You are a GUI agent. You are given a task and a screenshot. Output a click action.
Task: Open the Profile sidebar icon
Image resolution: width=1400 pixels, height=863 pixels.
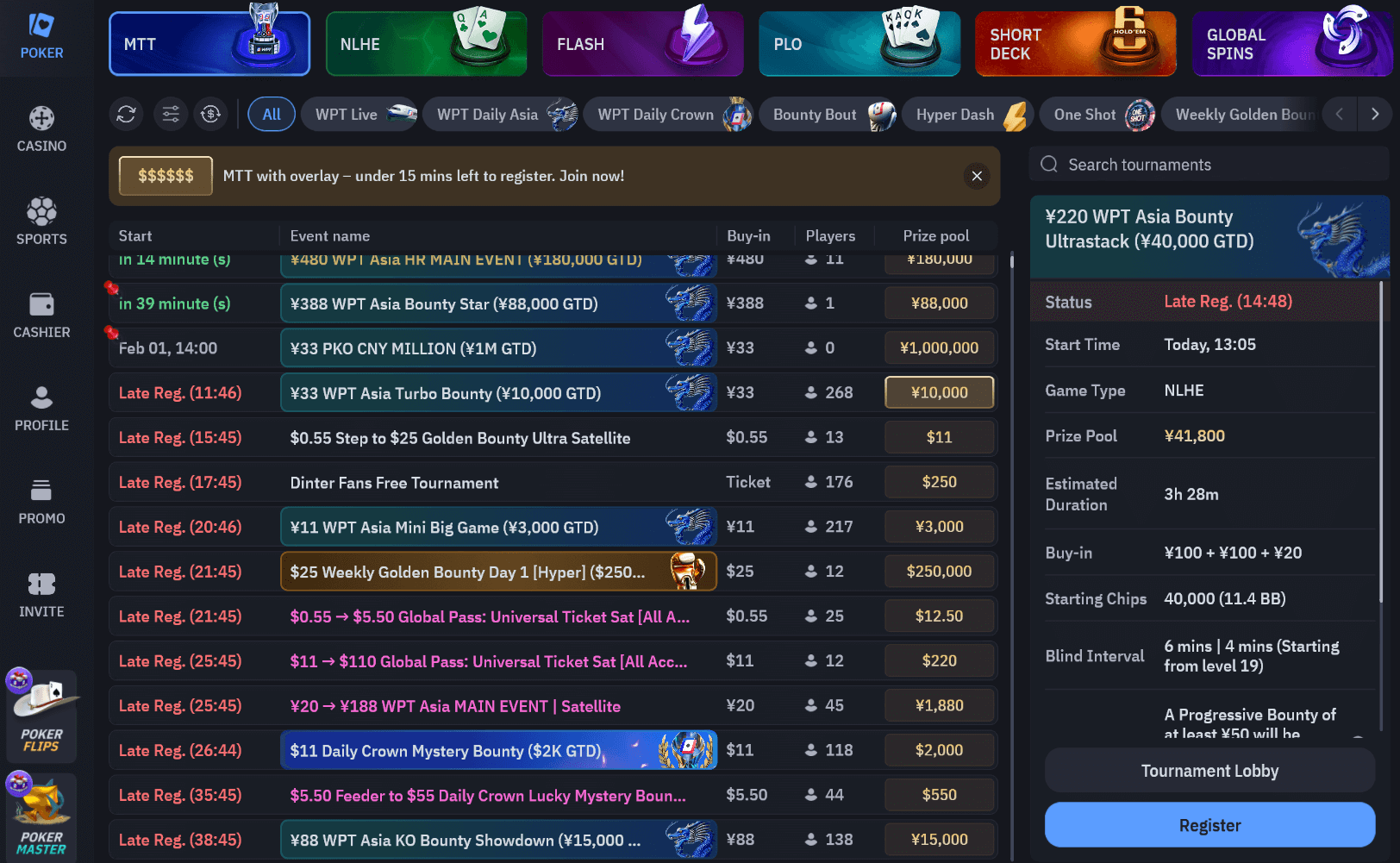pyautogui.click(x=41, y=408)
